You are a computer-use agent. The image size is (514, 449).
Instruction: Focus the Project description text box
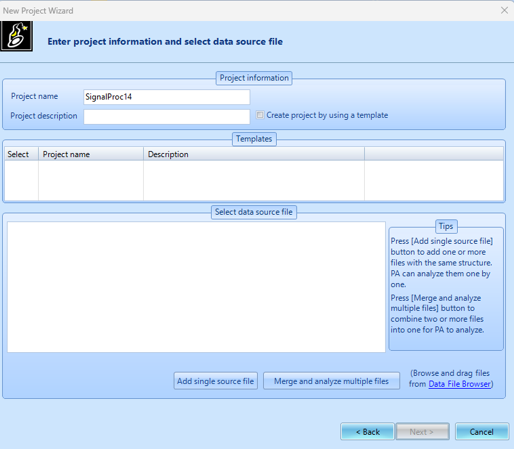tap(167, 117)
